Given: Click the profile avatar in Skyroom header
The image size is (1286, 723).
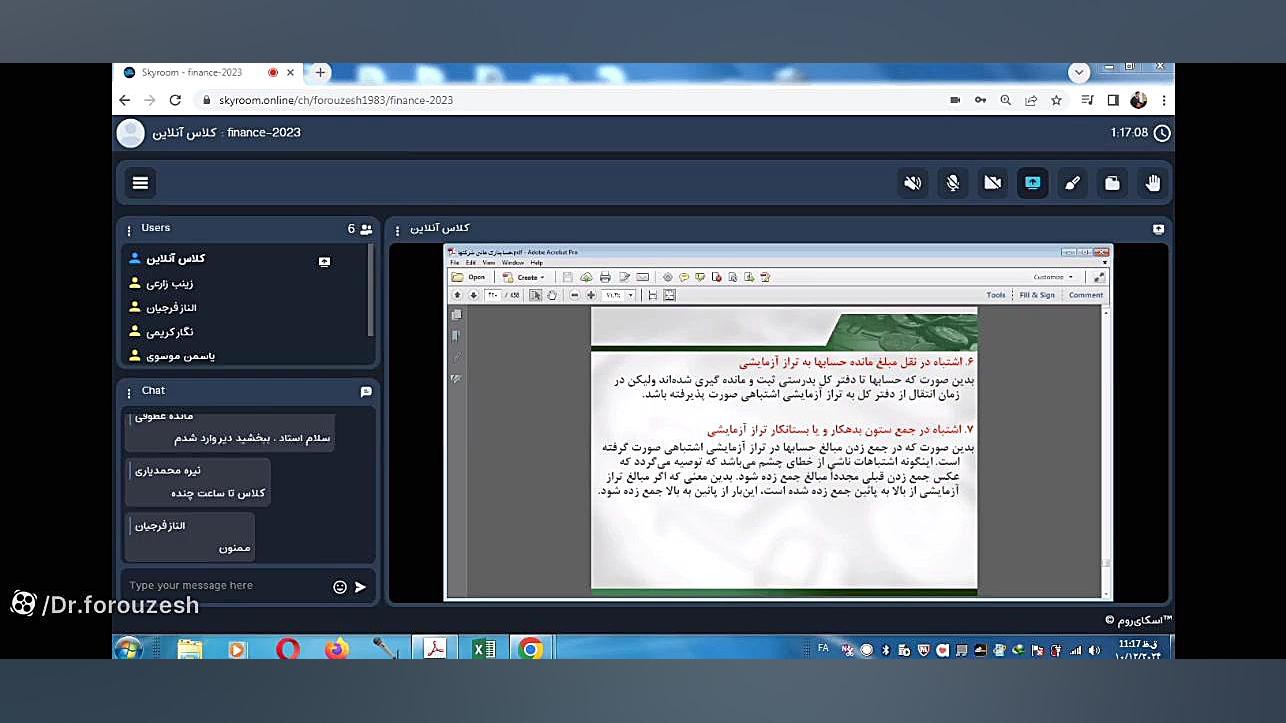Looking at the screenshot, I should click(x=130, y=133).
